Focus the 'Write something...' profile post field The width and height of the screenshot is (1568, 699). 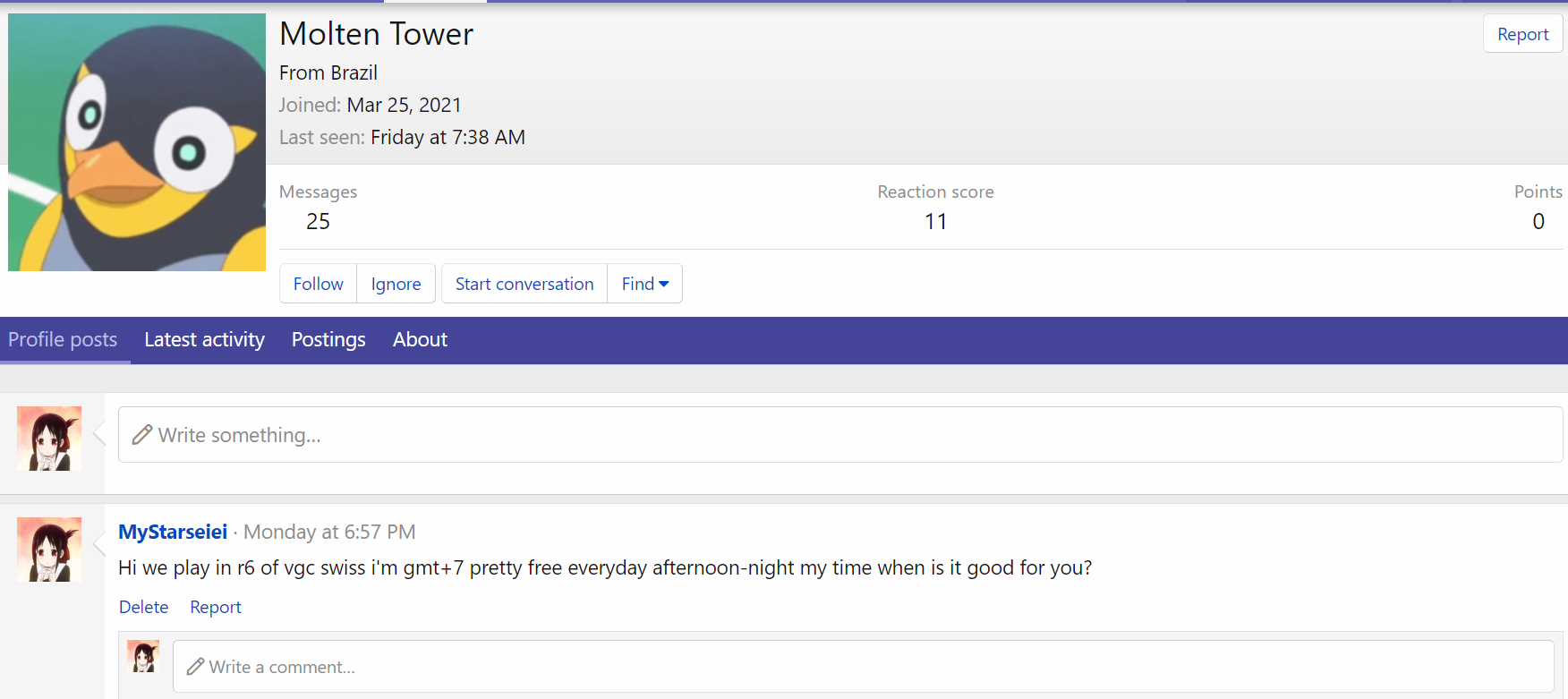coord(840,435)
